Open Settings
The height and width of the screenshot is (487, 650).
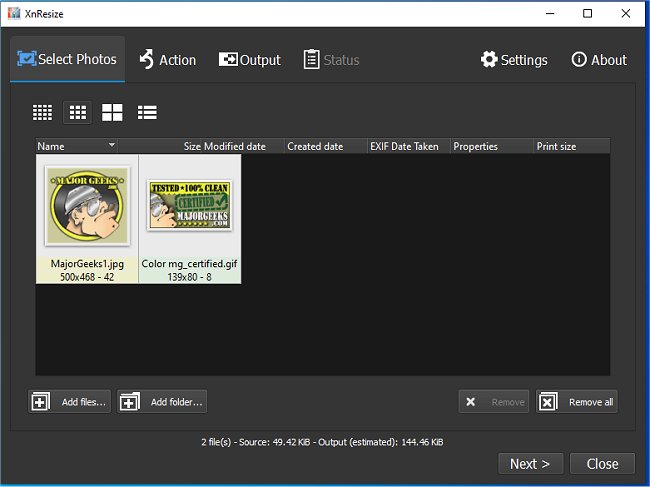(x=514, y=60)
